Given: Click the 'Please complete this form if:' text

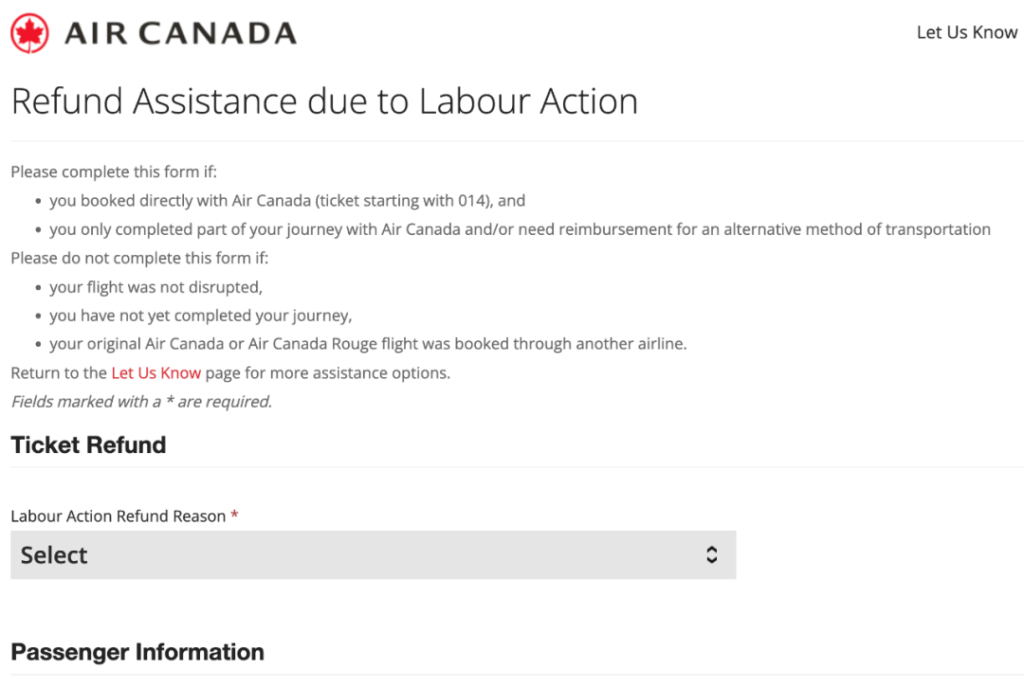Looking at the screenshot, I should (x=114, y=172).
